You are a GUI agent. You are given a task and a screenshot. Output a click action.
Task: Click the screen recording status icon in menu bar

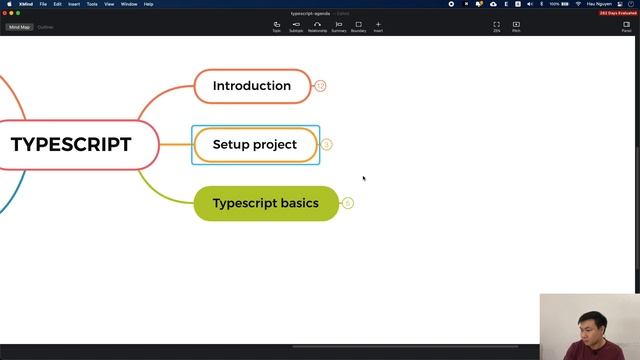pos(451,4)
